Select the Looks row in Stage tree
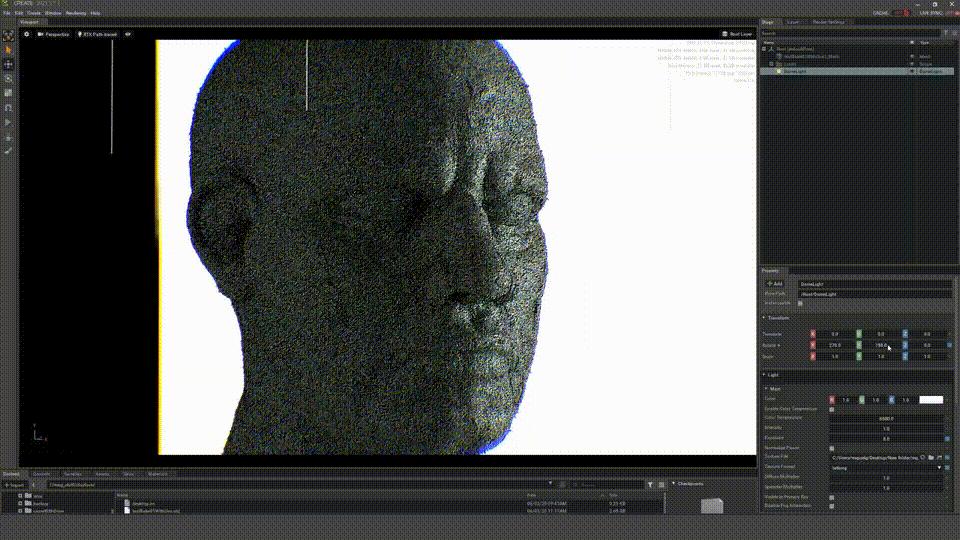The image size is (960, 540). (x=856, y=64)
